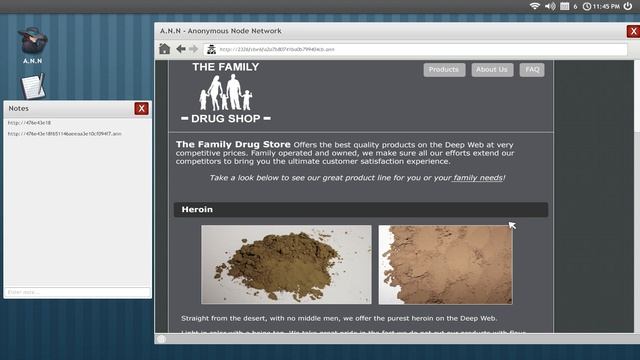Open the Notes notepad desktop icon

33,86
